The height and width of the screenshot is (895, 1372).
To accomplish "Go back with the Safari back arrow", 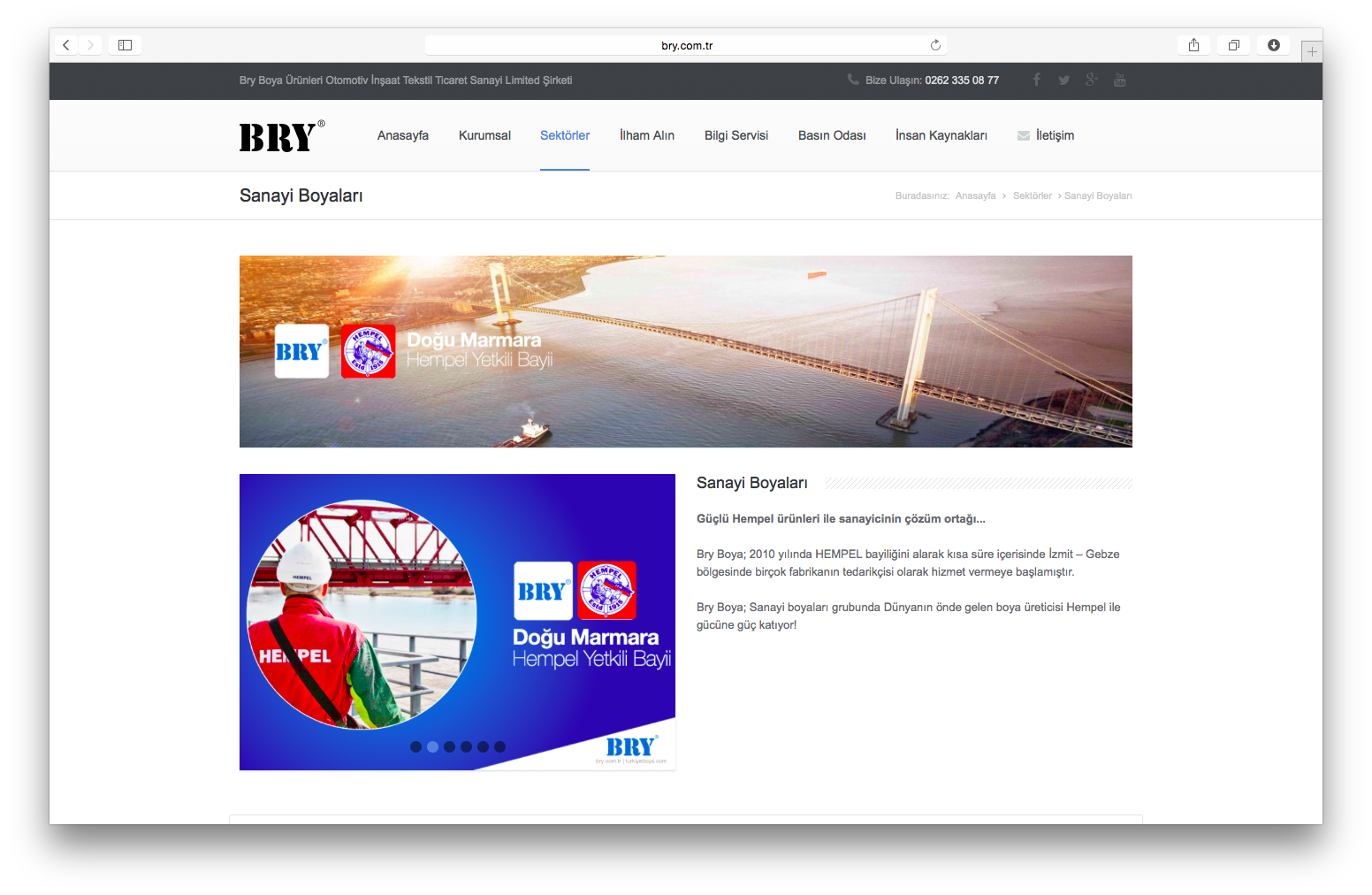I will click(66, 45).
